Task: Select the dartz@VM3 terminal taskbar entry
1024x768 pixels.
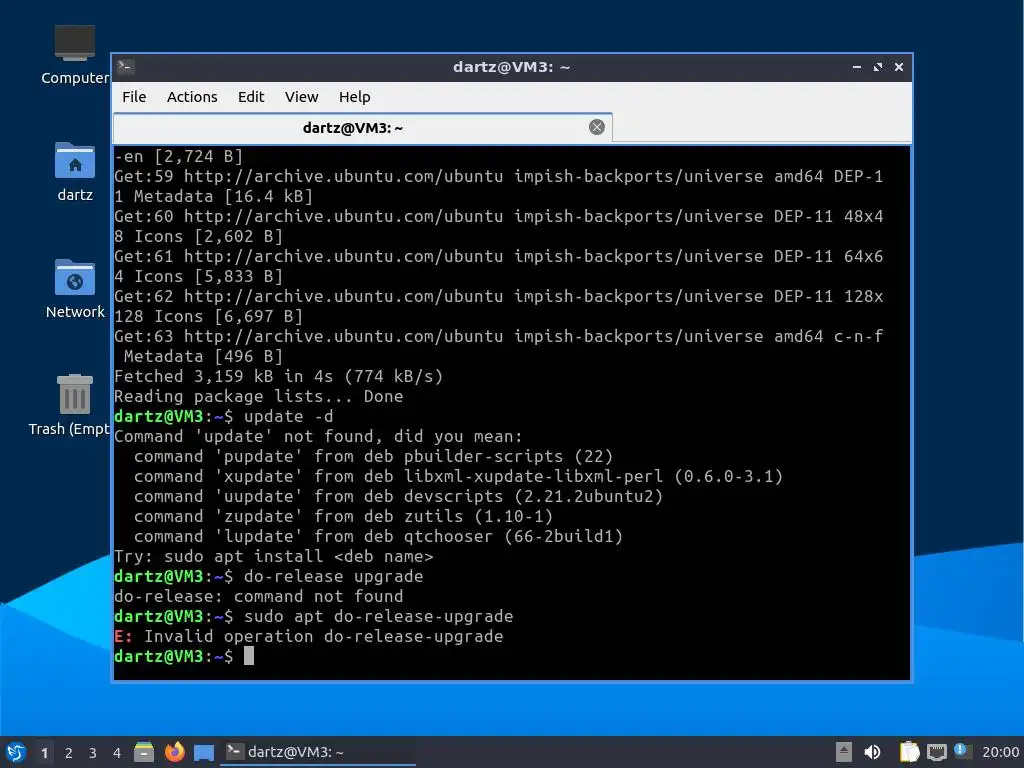Action: (x=319, y=752)
